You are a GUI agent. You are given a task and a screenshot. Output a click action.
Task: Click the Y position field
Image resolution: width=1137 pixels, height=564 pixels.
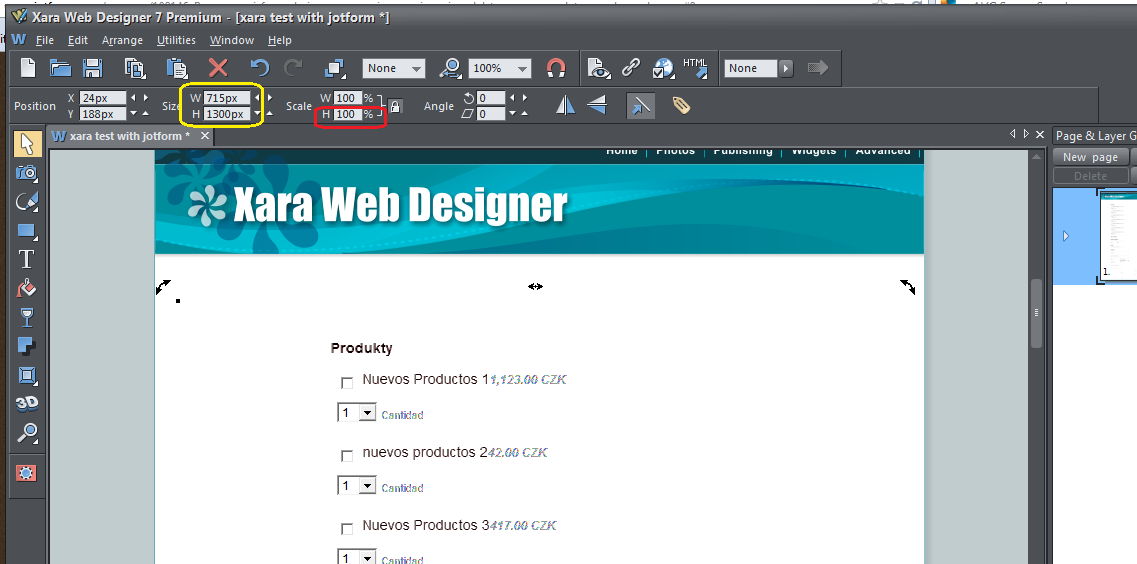click(x=103, y=114)
